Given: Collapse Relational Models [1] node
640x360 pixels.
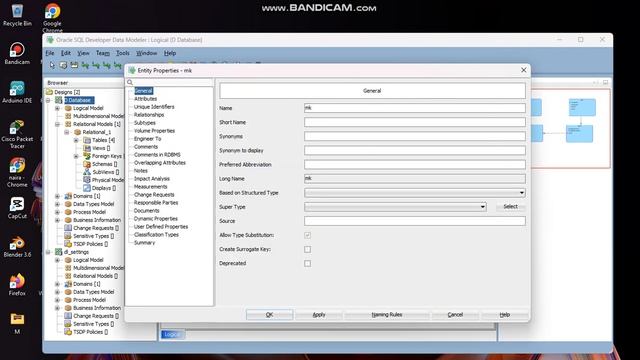Looking at the screenshot, I should [x=58, y=124].
